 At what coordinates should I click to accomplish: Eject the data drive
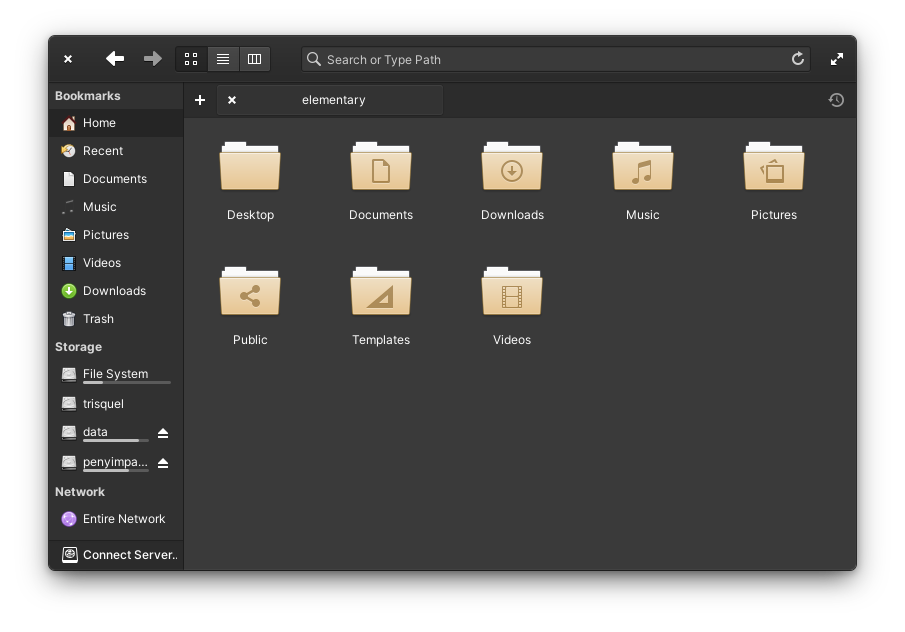[x=163, y=433]
